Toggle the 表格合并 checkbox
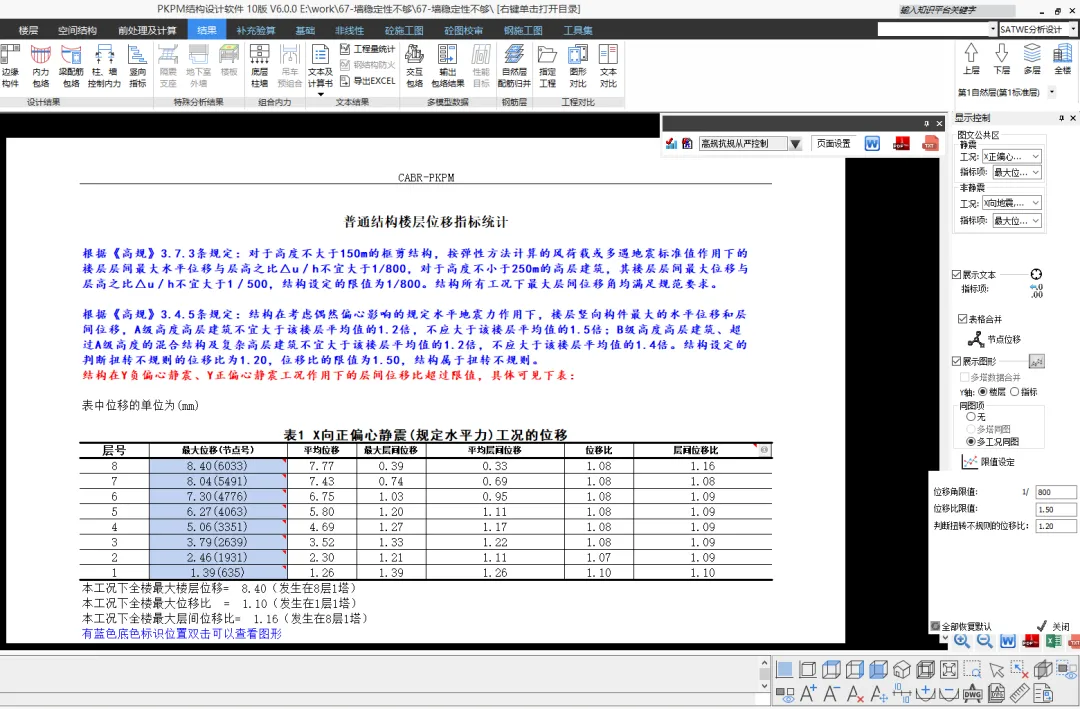 [962, 319]
